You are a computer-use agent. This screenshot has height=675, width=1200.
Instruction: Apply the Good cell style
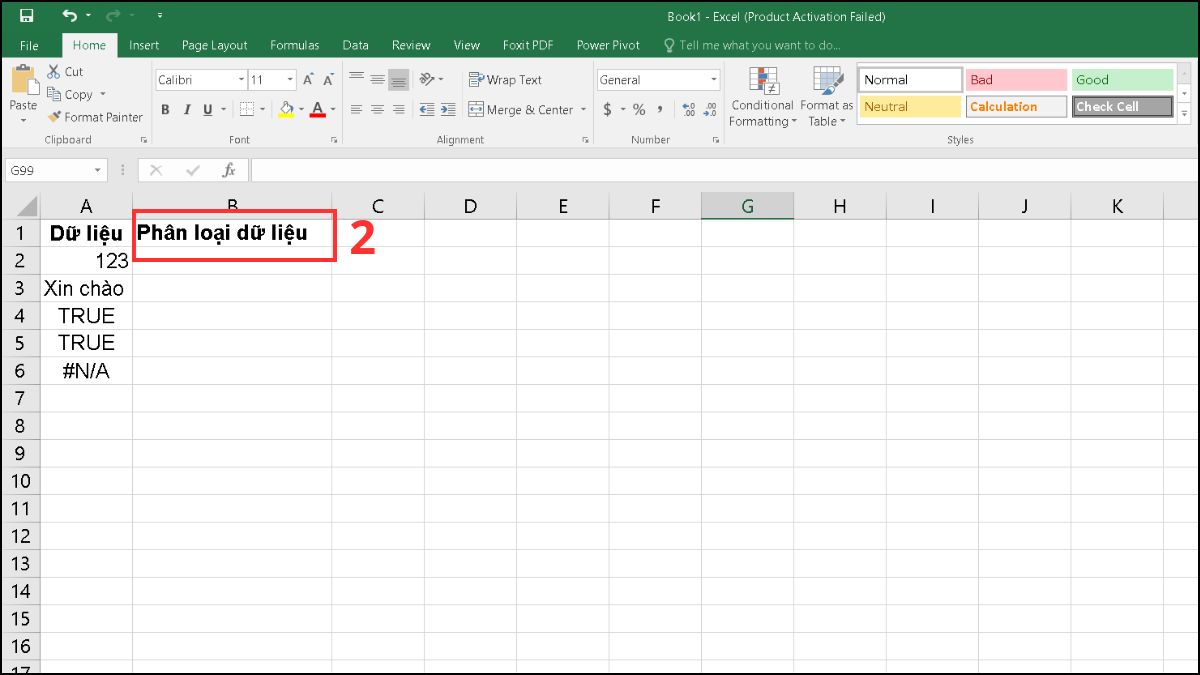pyautogui.click(x=1122, y=79)
